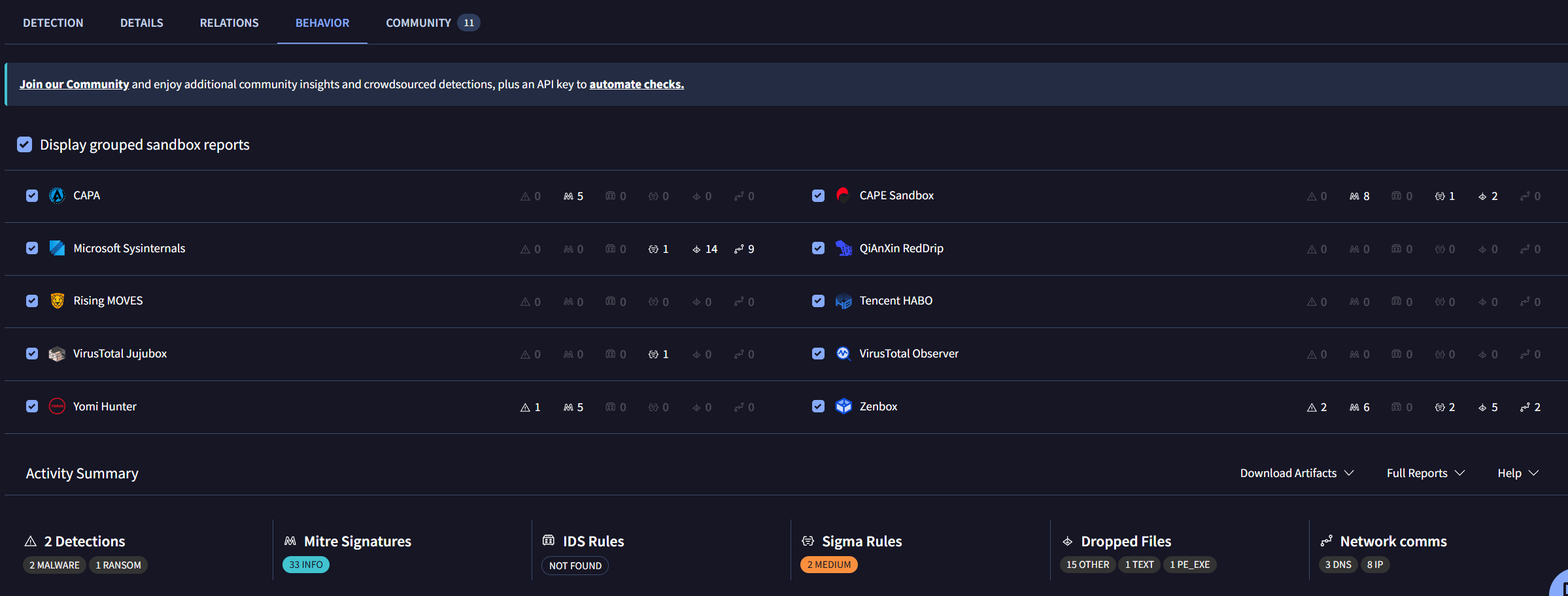
Task: Uncheck the Rising MOVES checkbox
Action: click(31, 301)
